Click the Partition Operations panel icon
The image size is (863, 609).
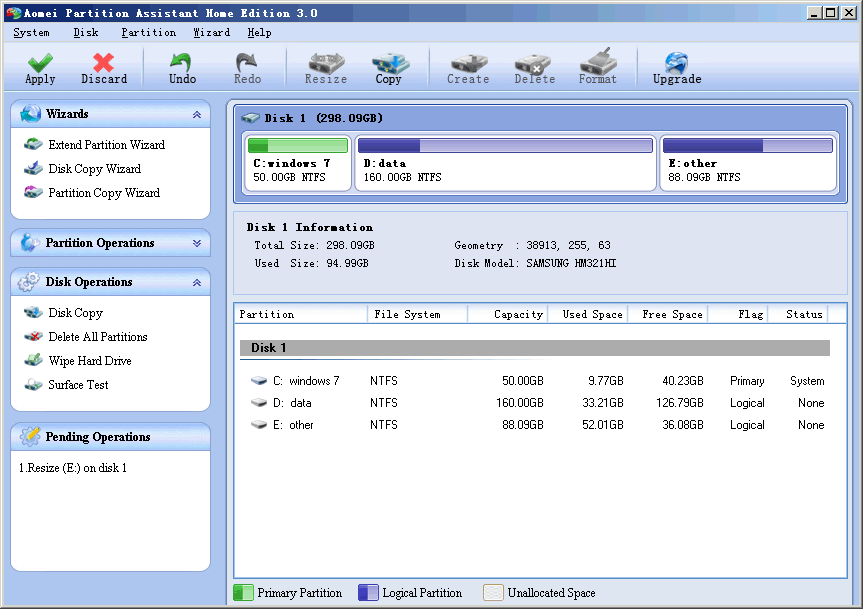coord(30,243)
